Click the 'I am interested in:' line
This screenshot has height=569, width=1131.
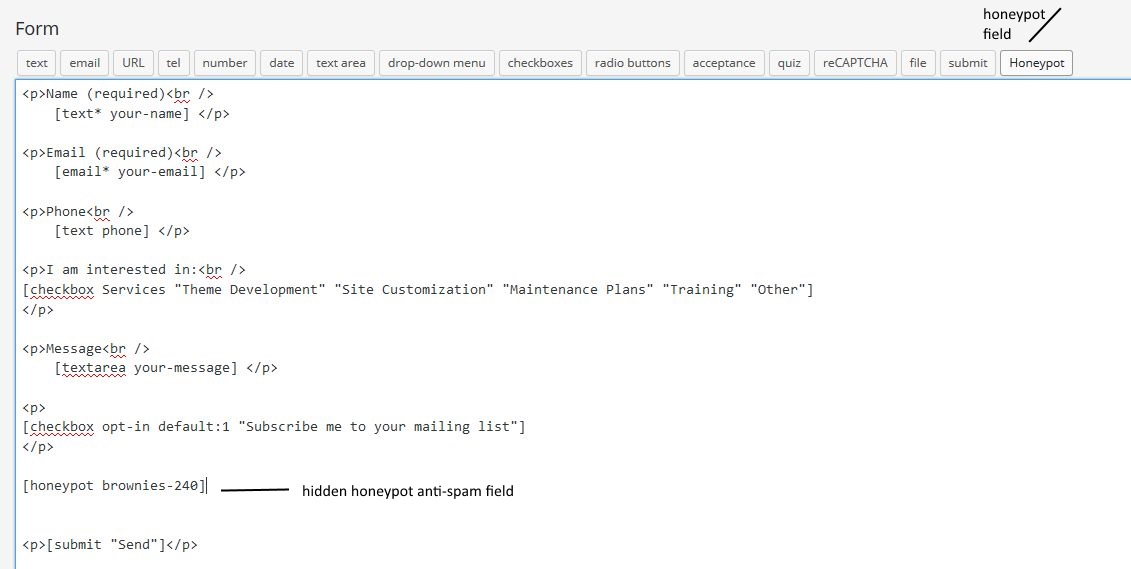(x=134, y=270)
